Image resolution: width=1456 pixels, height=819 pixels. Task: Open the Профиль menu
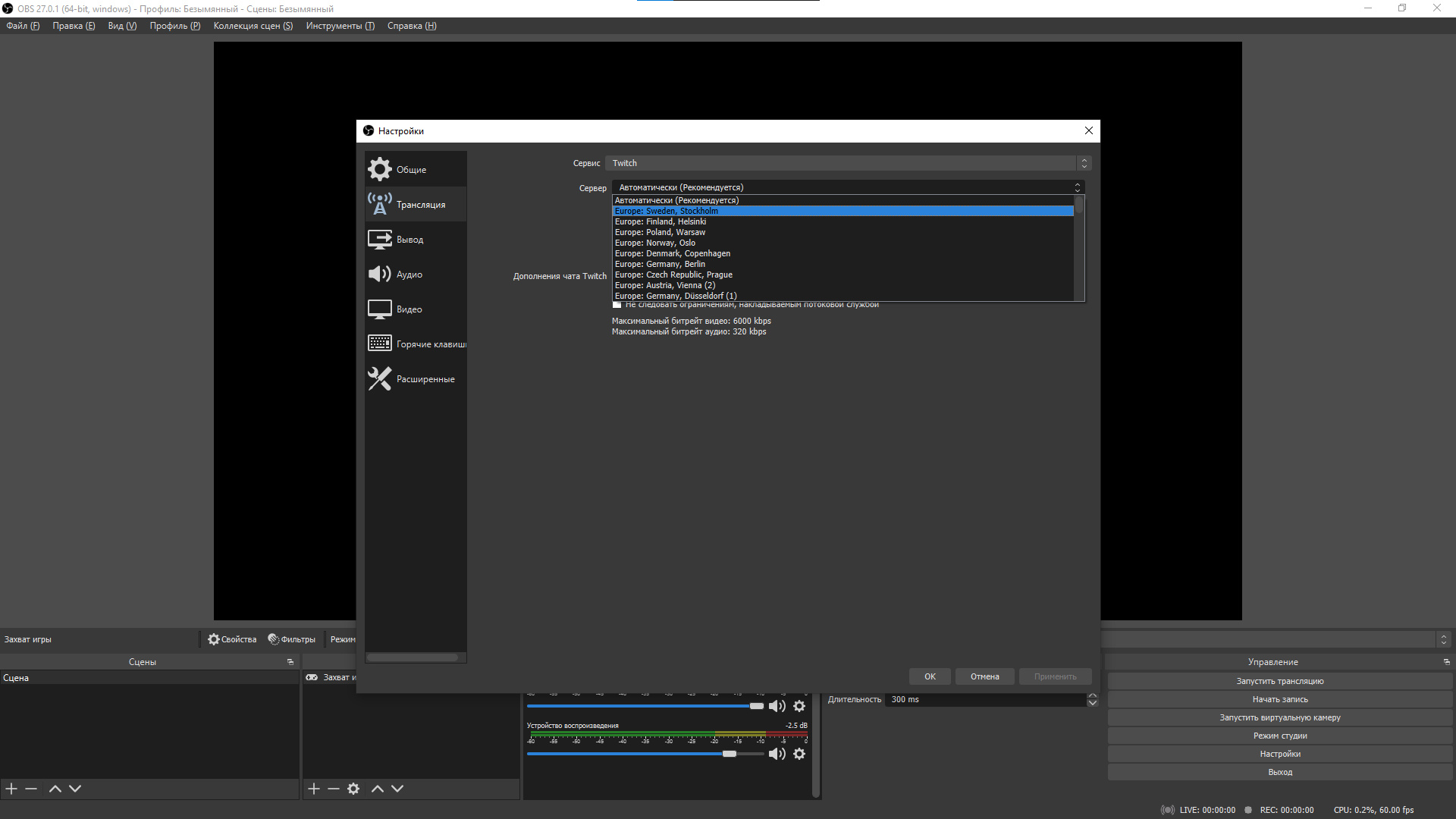tap(175, 26)
